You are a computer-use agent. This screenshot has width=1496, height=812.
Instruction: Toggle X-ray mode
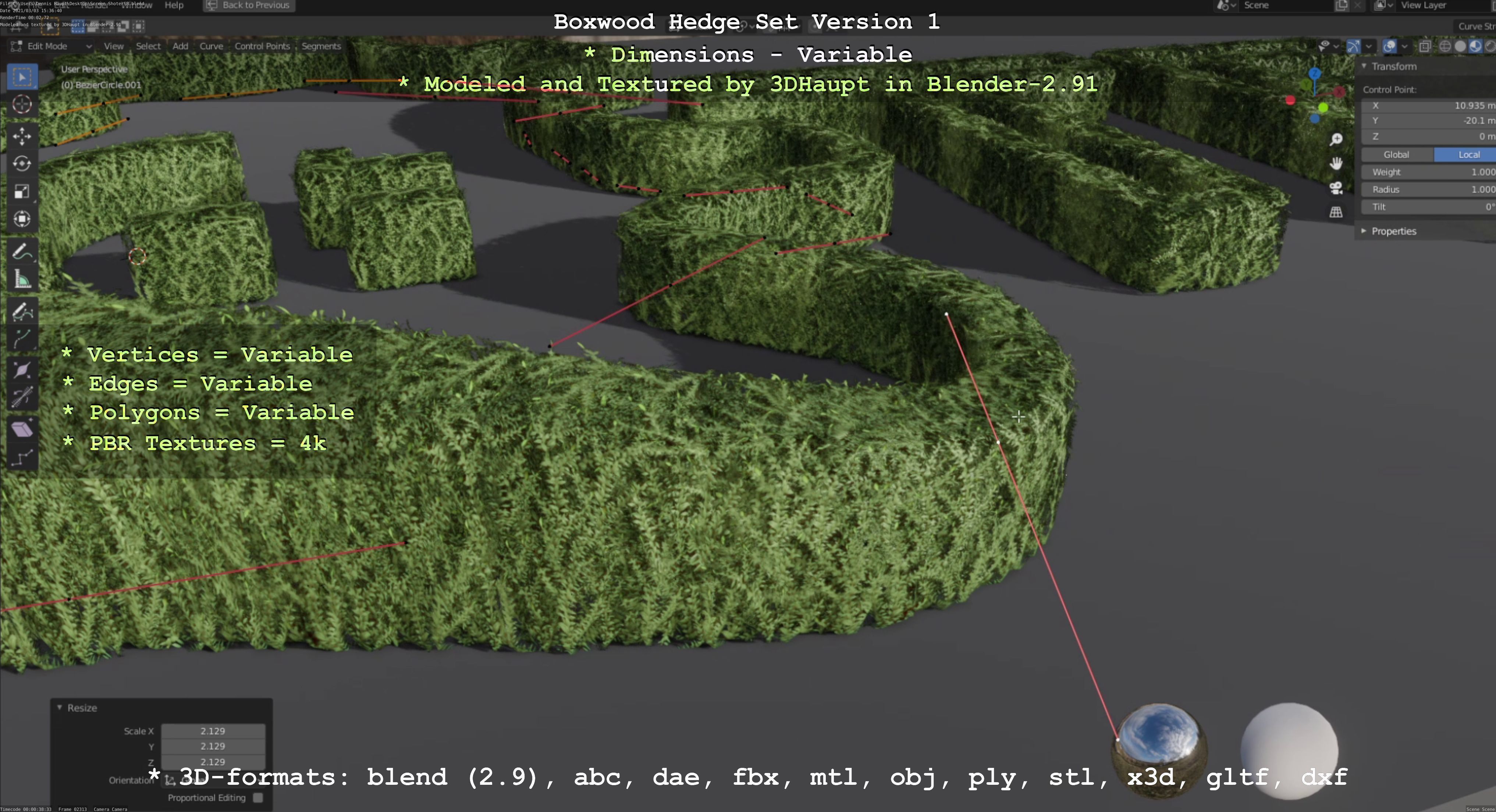click(1425, 46)
